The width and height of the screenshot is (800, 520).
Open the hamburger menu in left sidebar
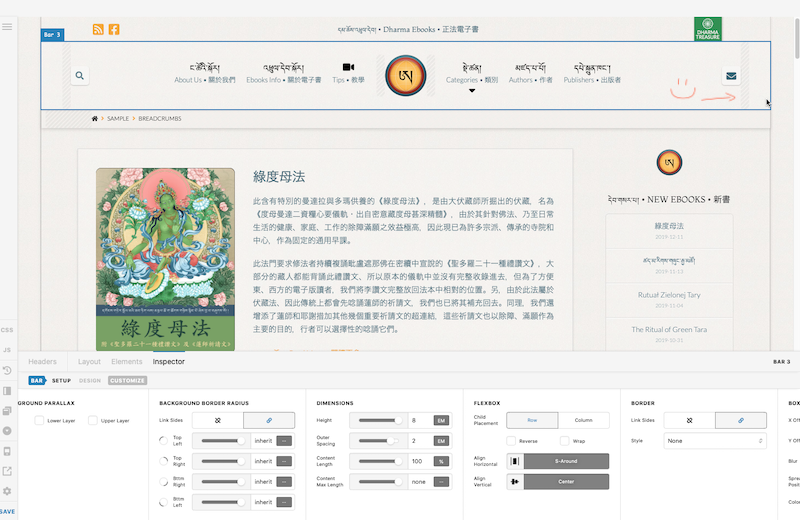click(x=7, y=27)
